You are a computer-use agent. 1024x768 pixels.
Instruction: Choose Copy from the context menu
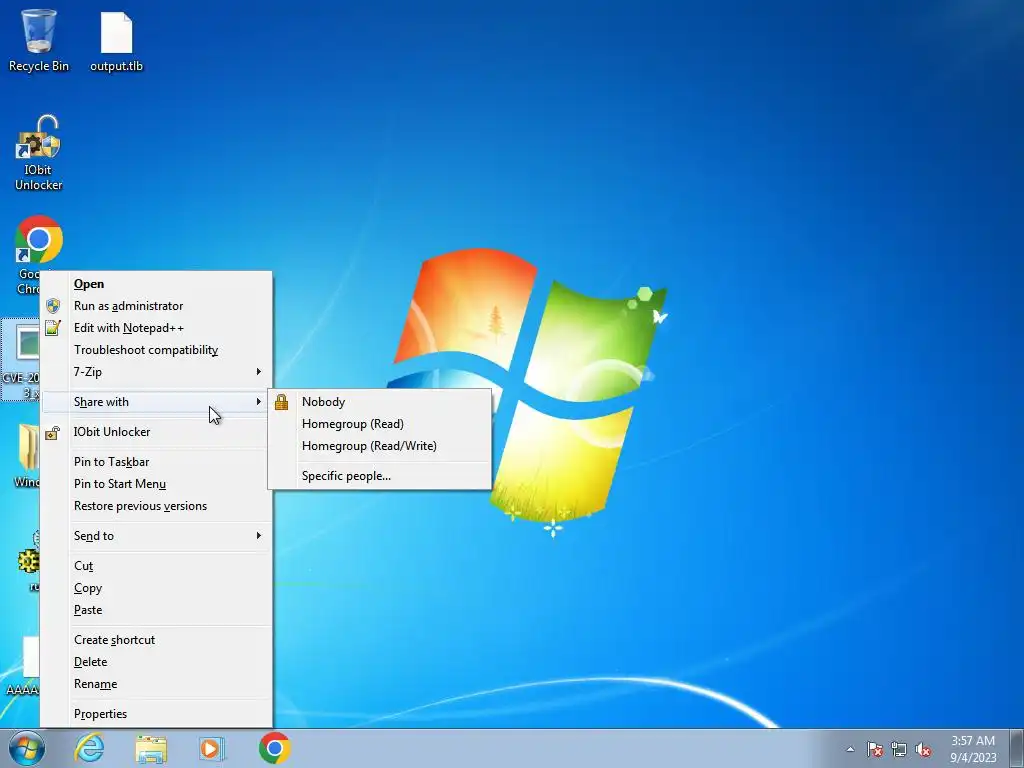(x=157, y=588)
